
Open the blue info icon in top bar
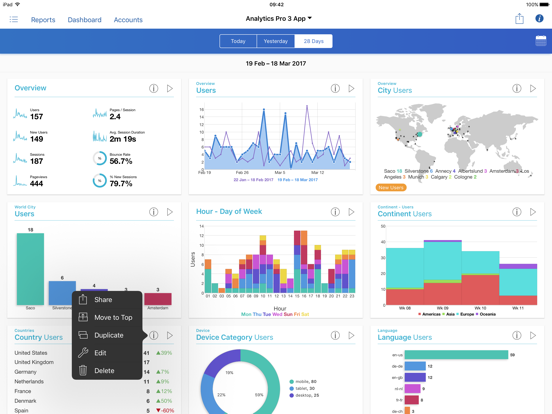539,19
